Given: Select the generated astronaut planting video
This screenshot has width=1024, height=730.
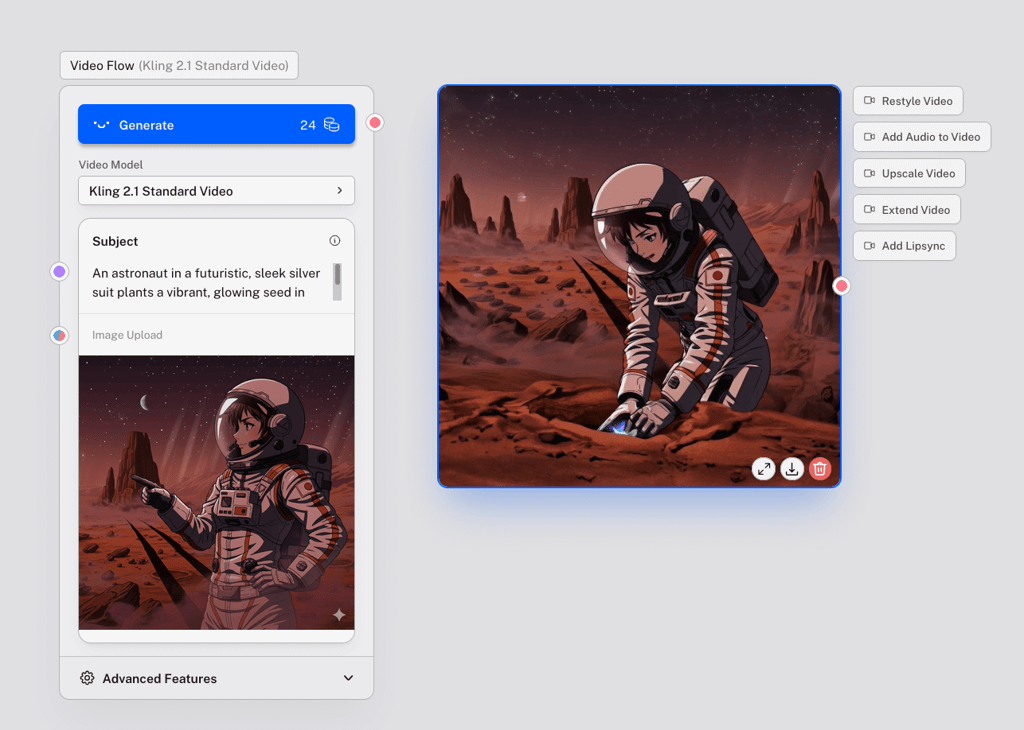Looking at the screenshot, I should 639,286.
